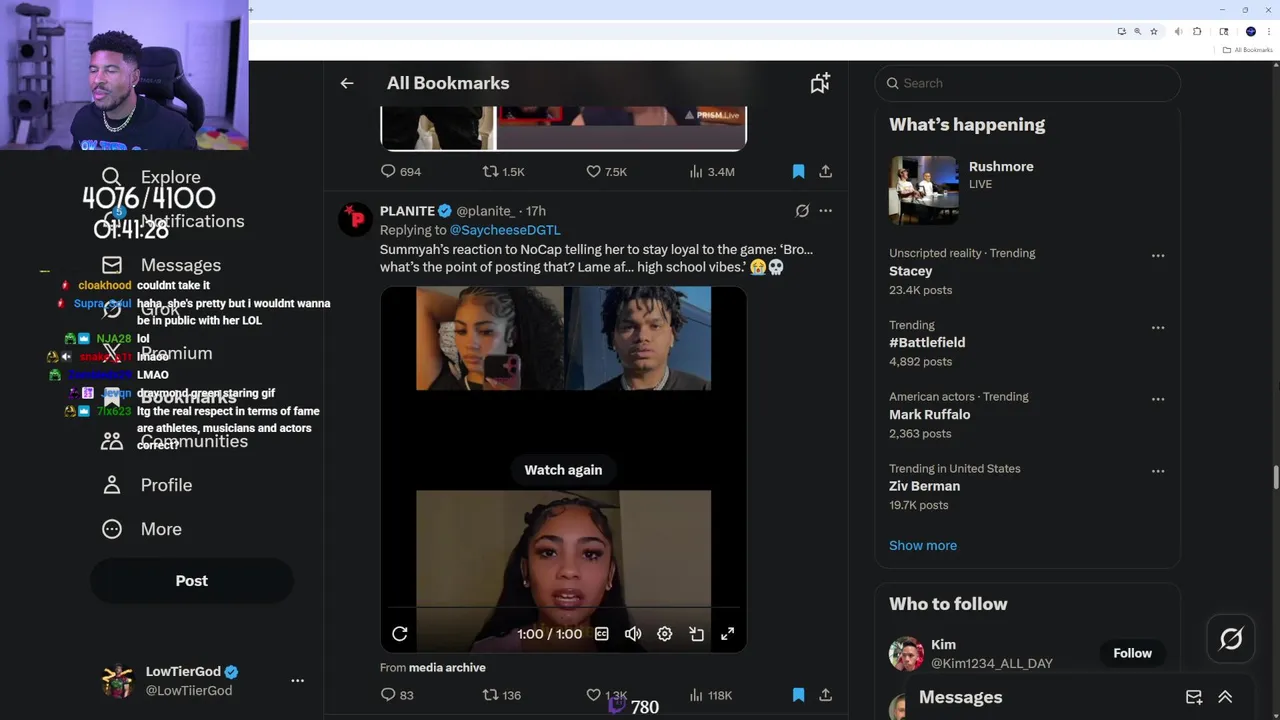Viewport: 1280px width, 720px height.
Task: Open the floating Grok button
Action: (1231, 638)
